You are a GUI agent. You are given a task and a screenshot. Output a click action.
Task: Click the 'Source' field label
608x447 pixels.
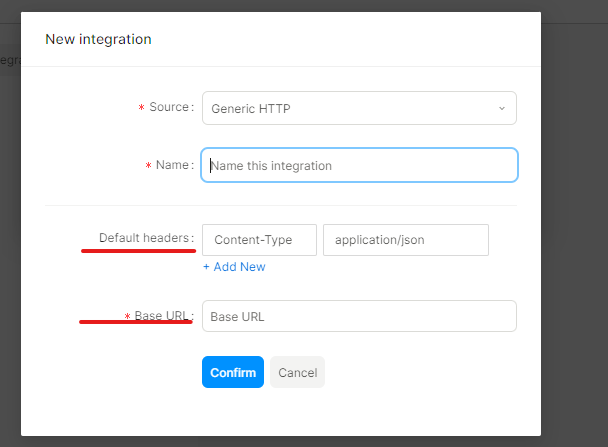tap(169, 107)
